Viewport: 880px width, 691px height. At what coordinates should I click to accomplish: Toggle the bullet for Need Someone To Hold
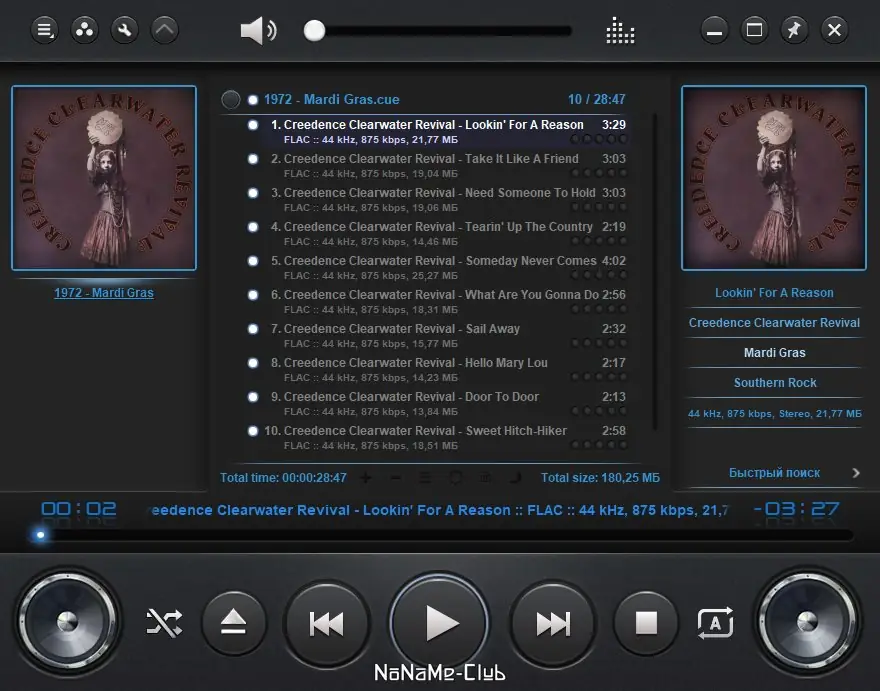(x=253, y=193)
